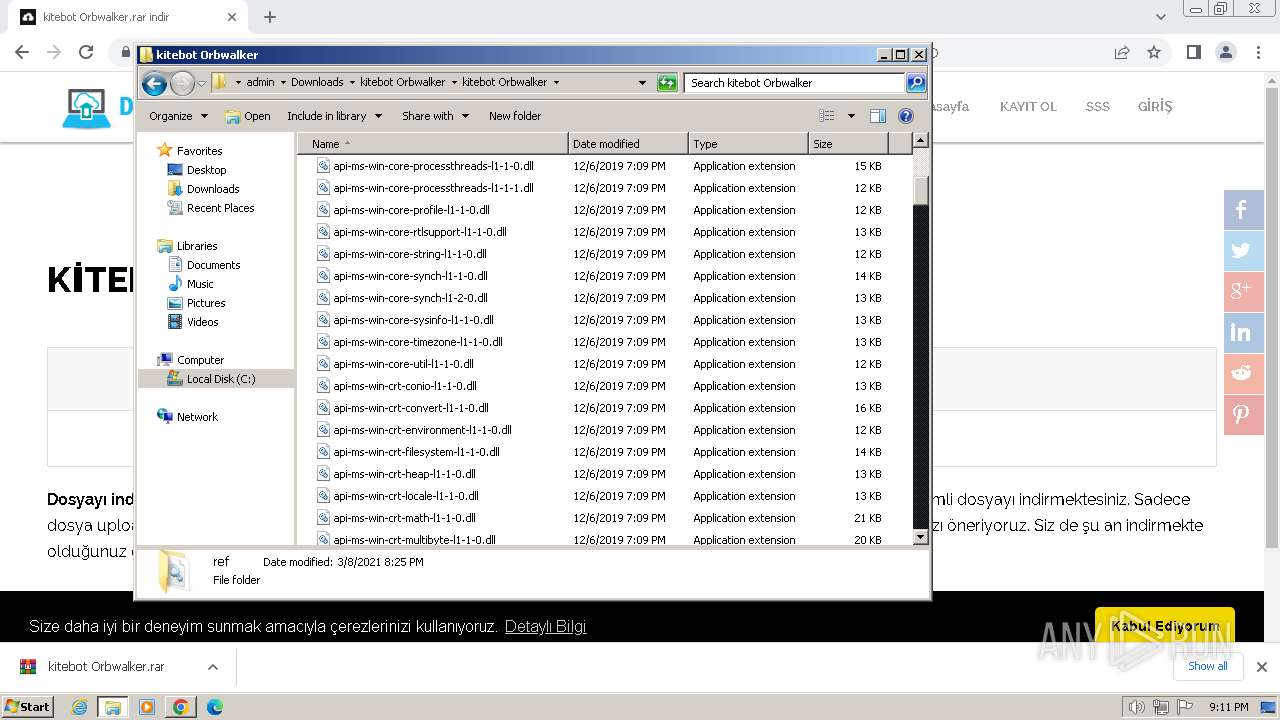
Task: Open the kitebot Orbwalker.rar download options arrow
Action: 212,667
